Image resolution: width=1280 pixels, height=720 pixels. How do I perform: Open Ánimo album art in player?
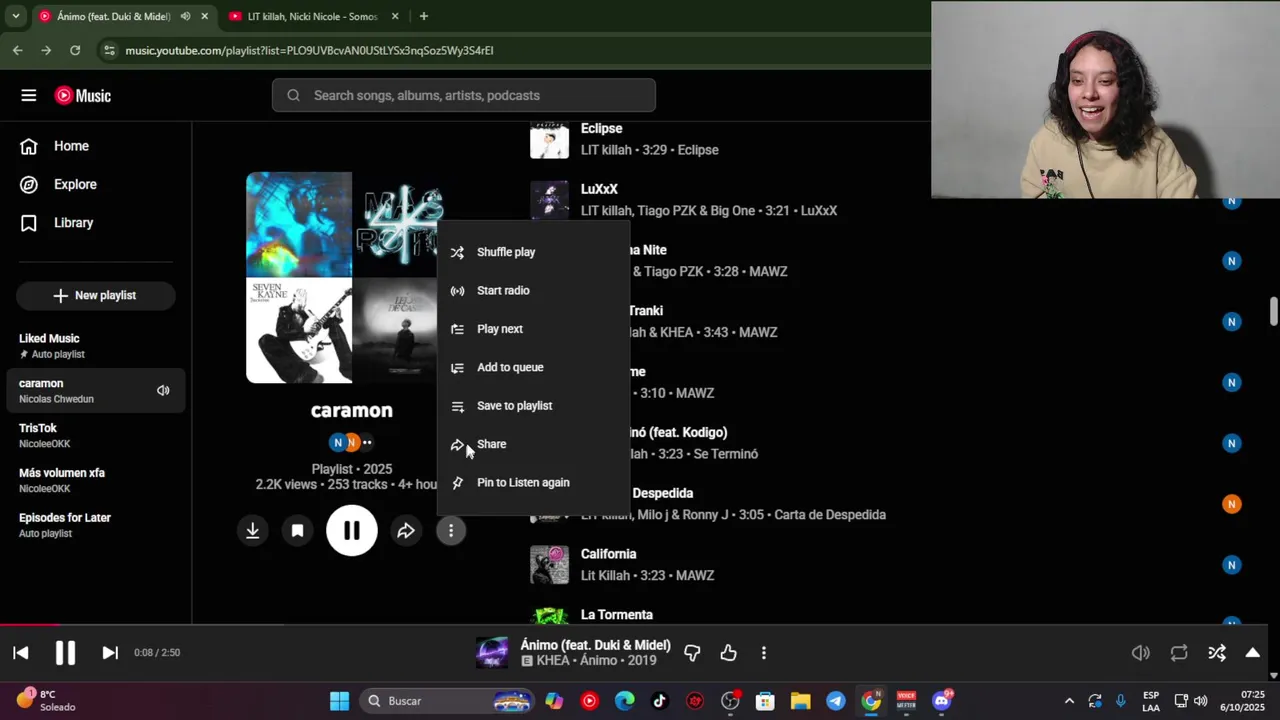(x=492, y=653)
